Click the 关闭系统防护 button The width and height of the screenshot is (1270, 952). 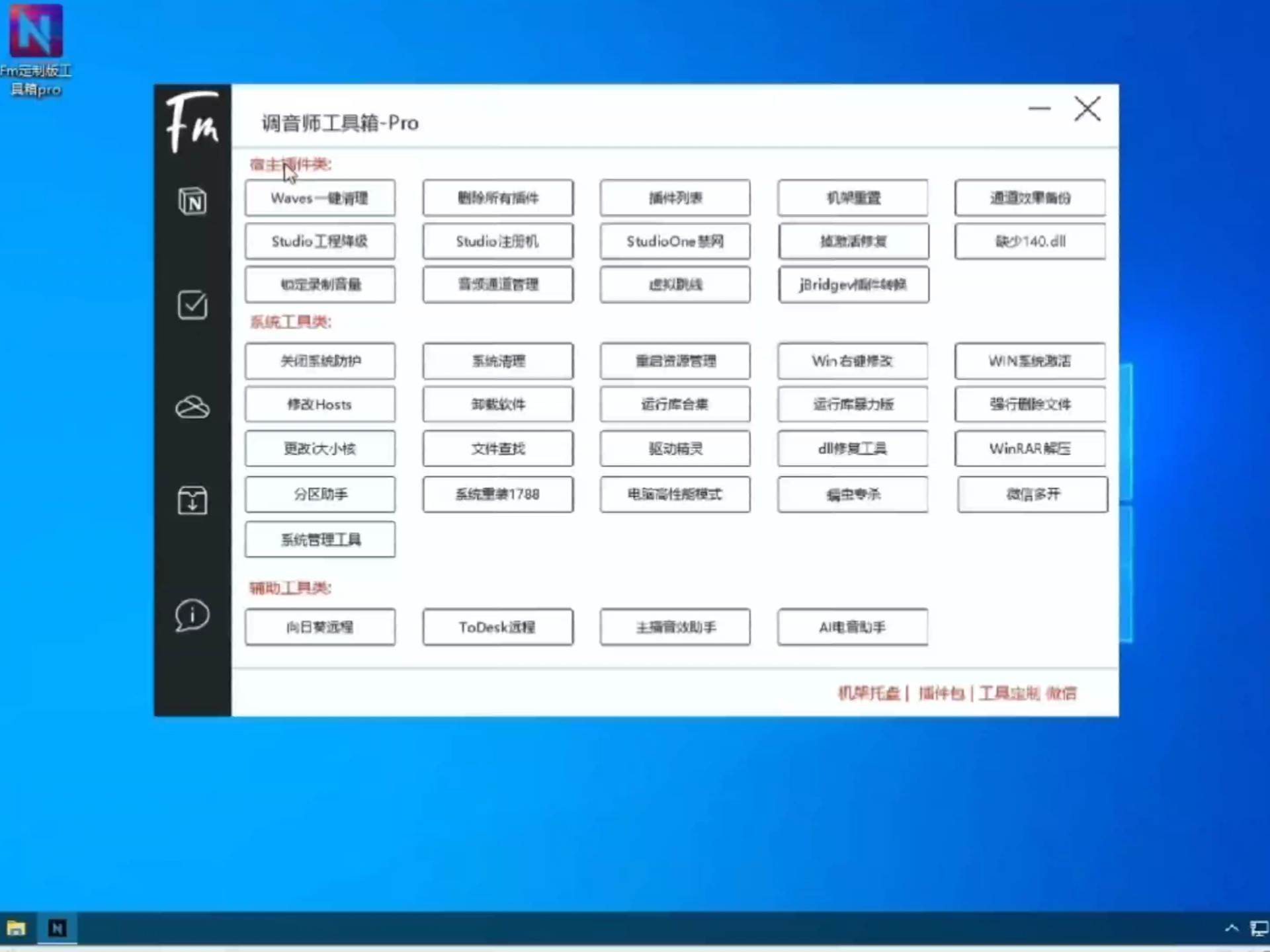click(320, 361)
